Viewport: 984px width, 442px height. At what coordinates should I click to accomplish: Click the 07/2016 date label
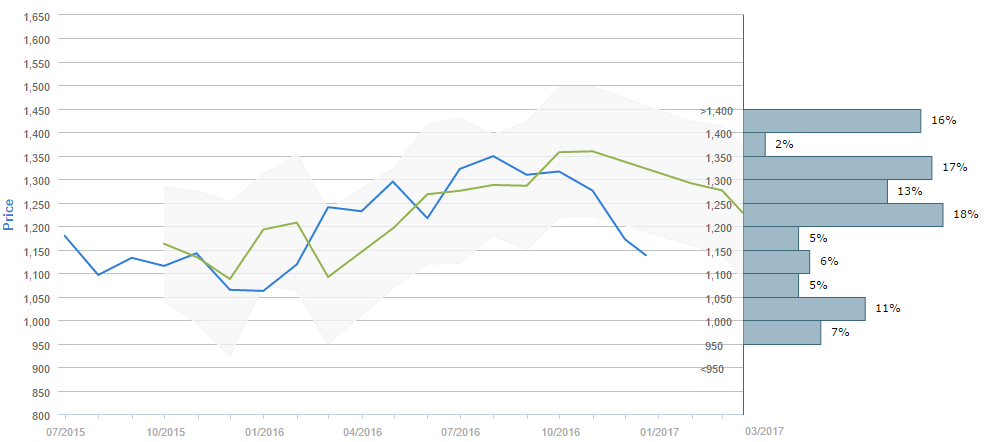click(461, 431)
